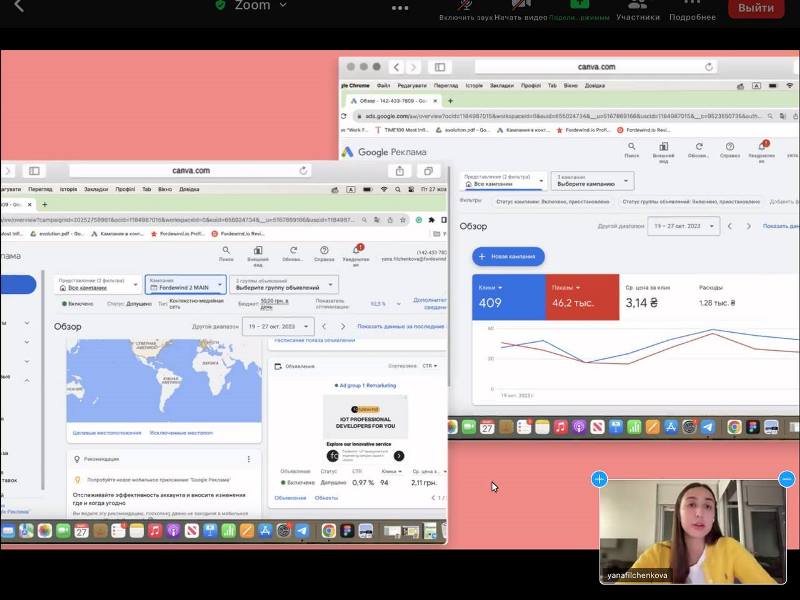The image size is (800, 600).
Task: Click share icon in left Safari toolbar
Action: (x=399, y=171)
